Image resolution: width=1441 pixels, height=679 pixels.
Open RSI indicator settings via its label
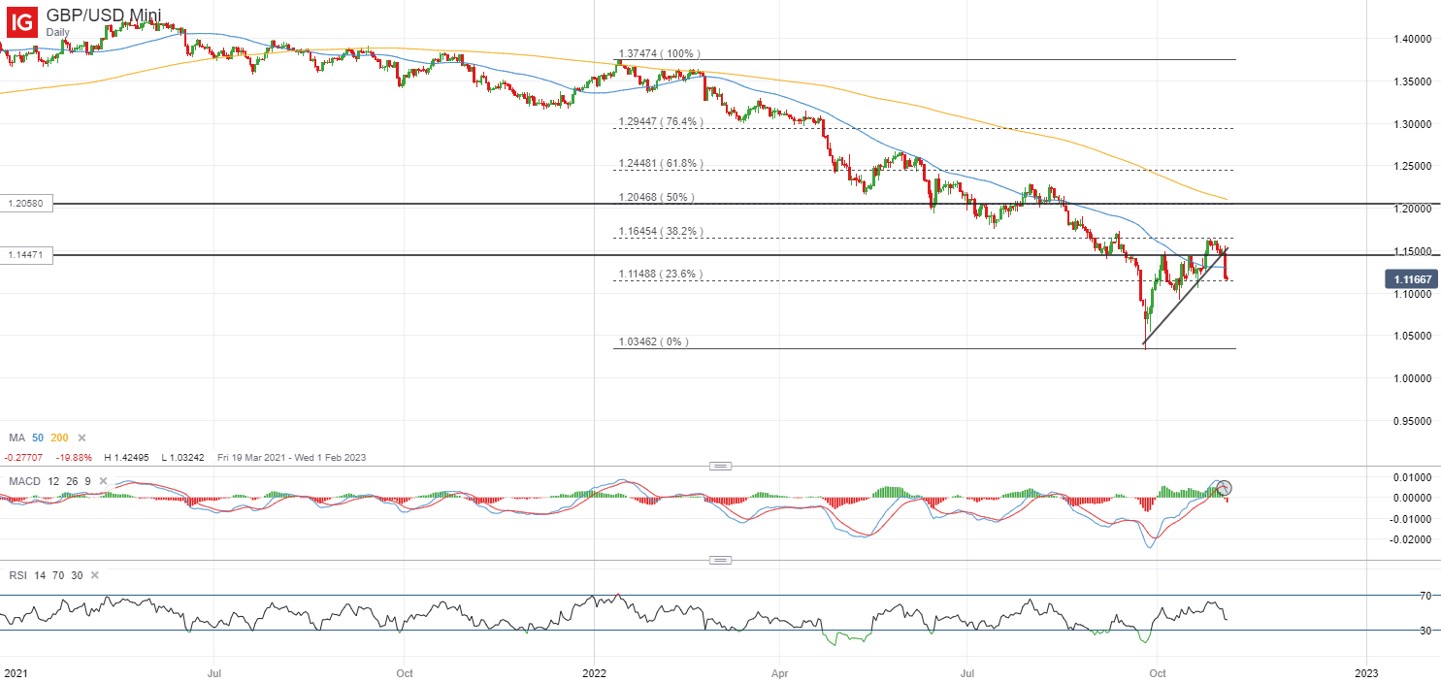[17, 575]
